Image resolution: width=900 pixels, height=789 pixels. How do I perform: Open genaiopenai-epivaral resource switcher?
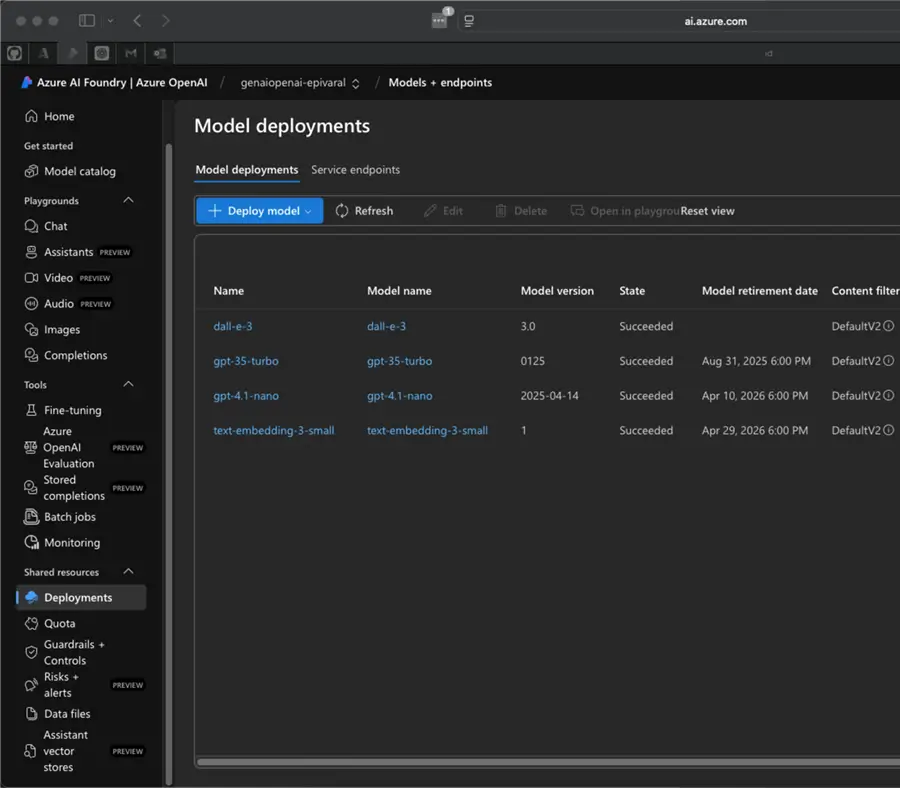300,83
